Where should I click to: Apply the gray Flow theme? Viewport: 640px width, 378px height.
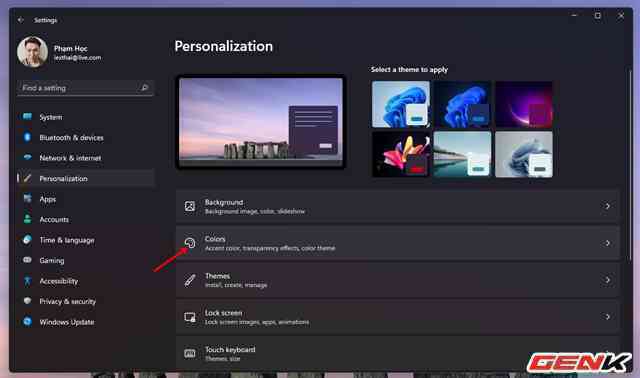pos(524,154)
